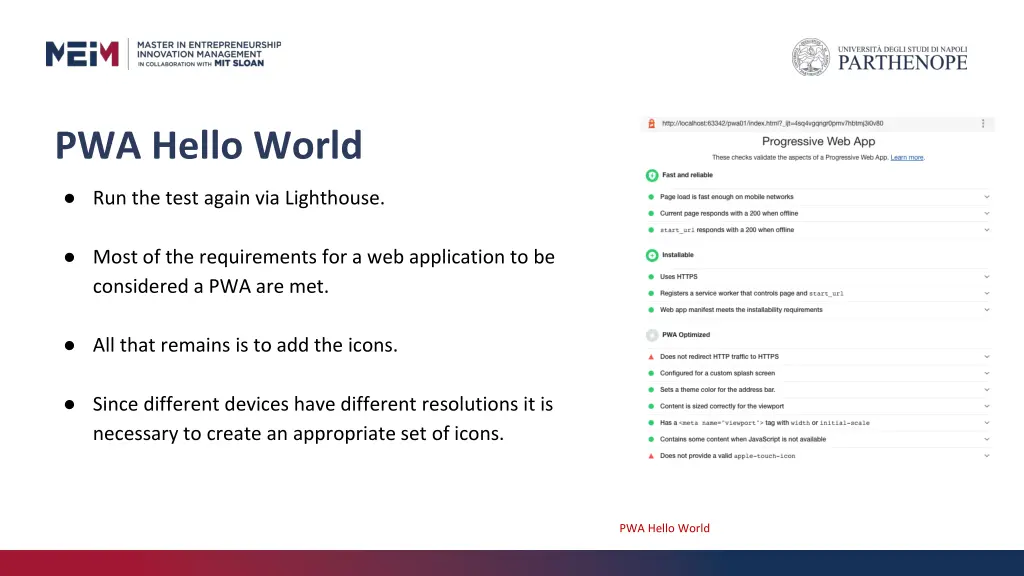Open the Learn more link

(x=906, y=157)
